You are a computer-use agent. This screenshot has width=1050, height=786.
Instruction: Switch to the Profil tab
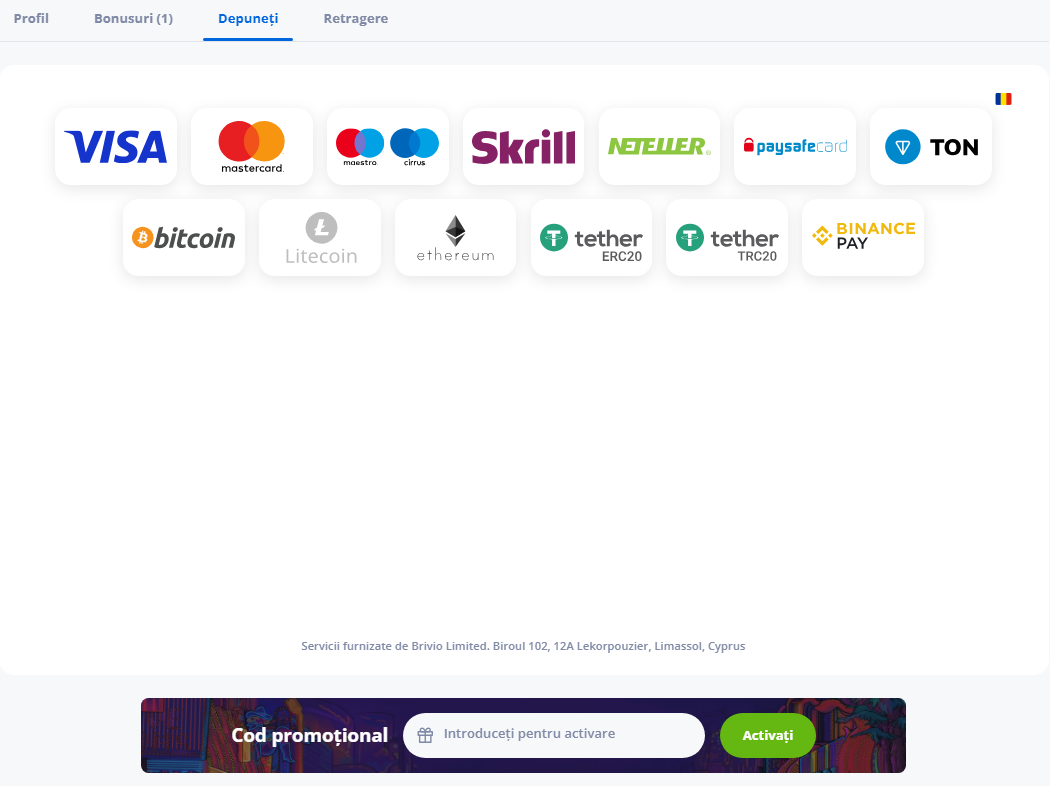[31, 19]
